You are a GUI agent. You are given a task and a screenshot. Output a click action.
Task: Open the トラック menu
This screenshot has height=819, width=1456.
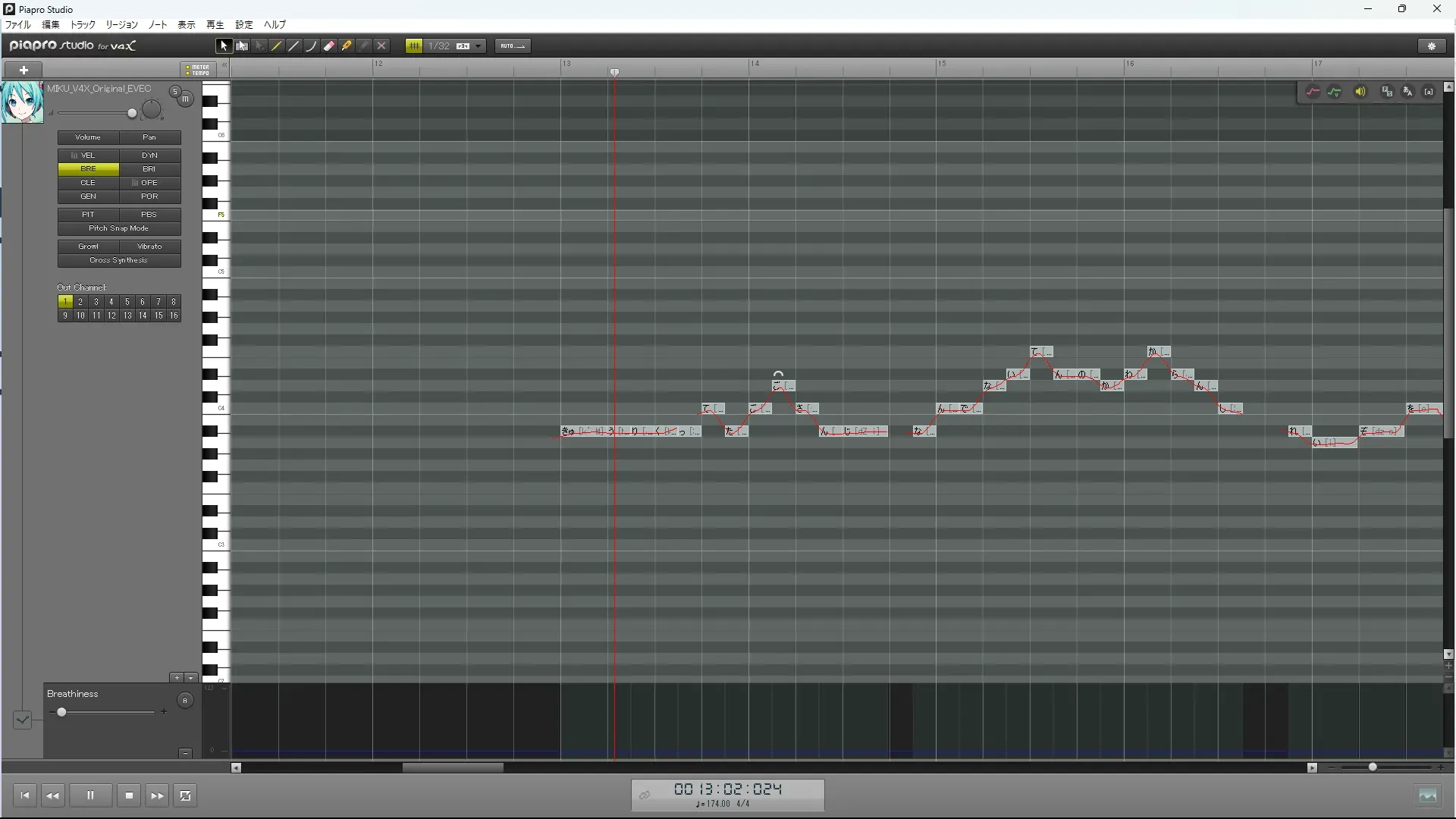(83, 25)
